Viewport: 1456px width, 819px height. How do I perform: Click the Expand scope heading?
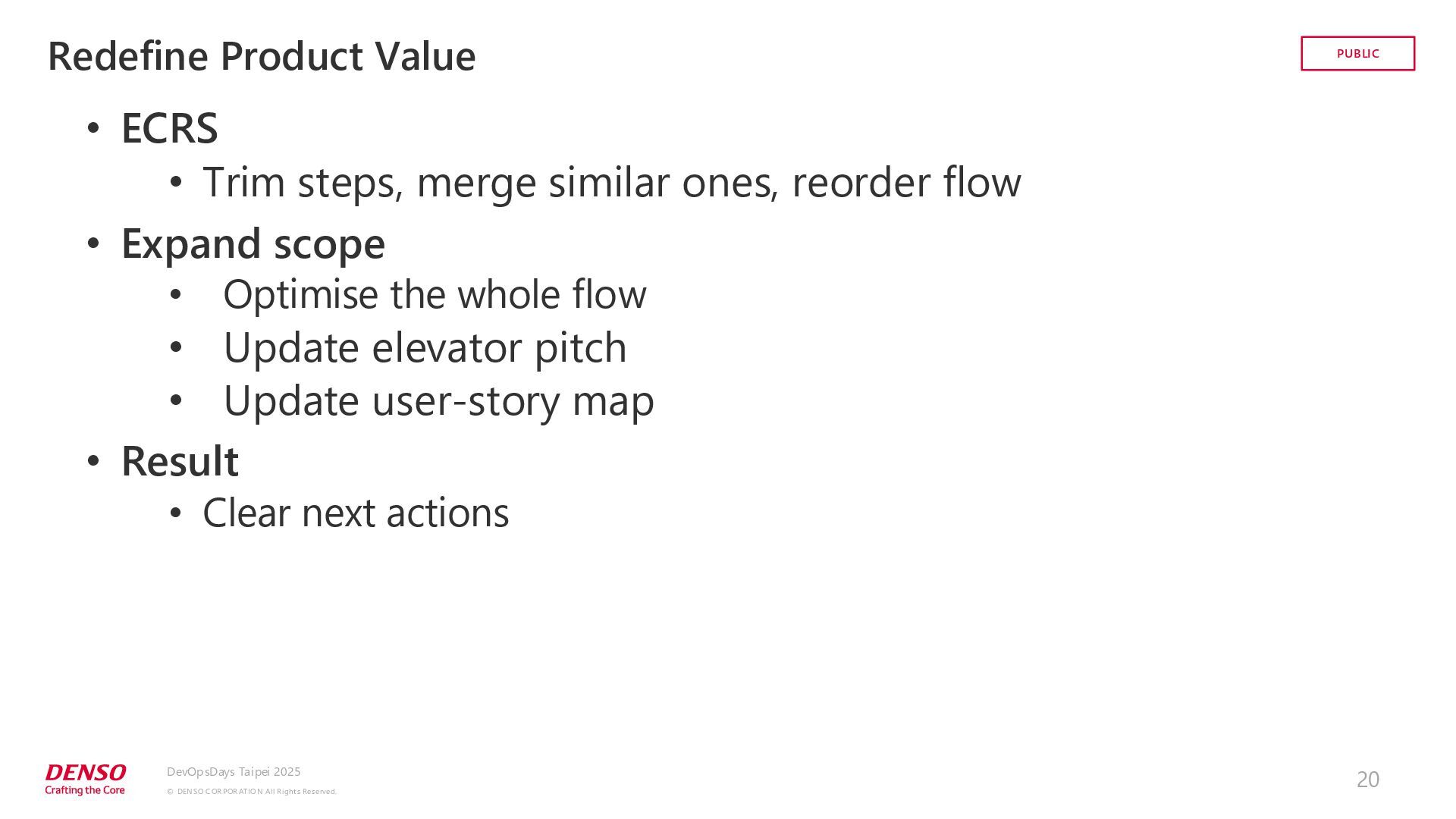click(x=253, y=244)
